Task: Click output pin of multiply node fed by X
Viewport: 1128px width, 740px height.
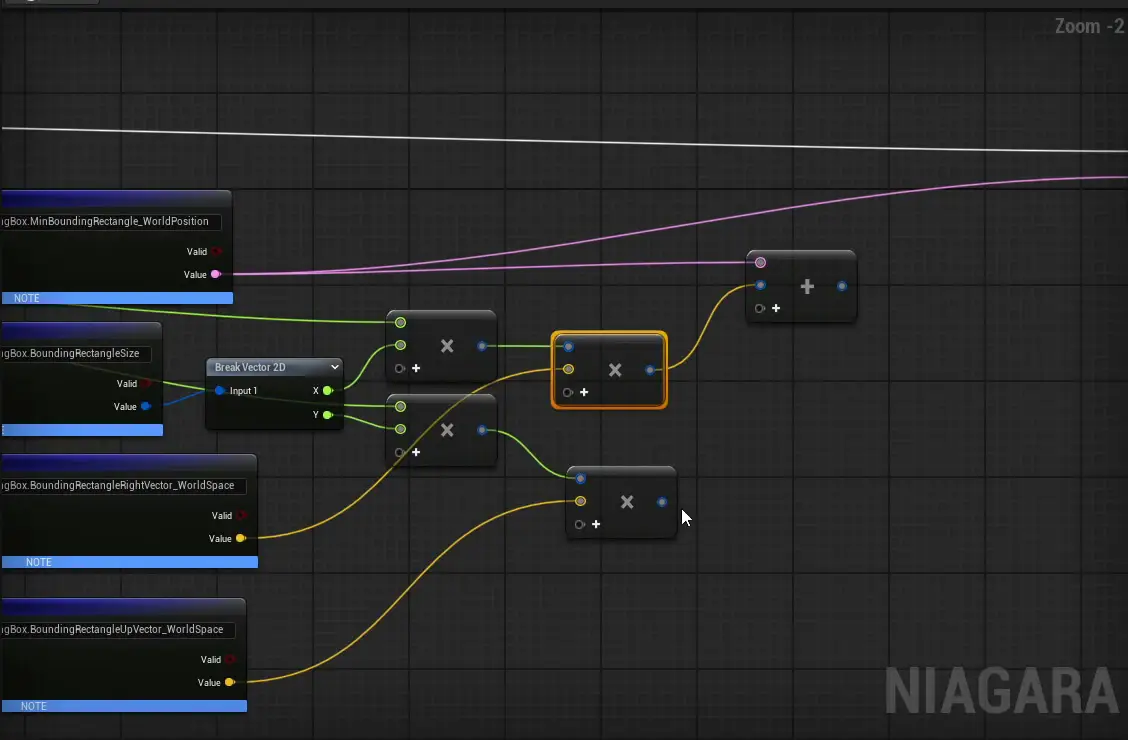Action: point(482,346)
